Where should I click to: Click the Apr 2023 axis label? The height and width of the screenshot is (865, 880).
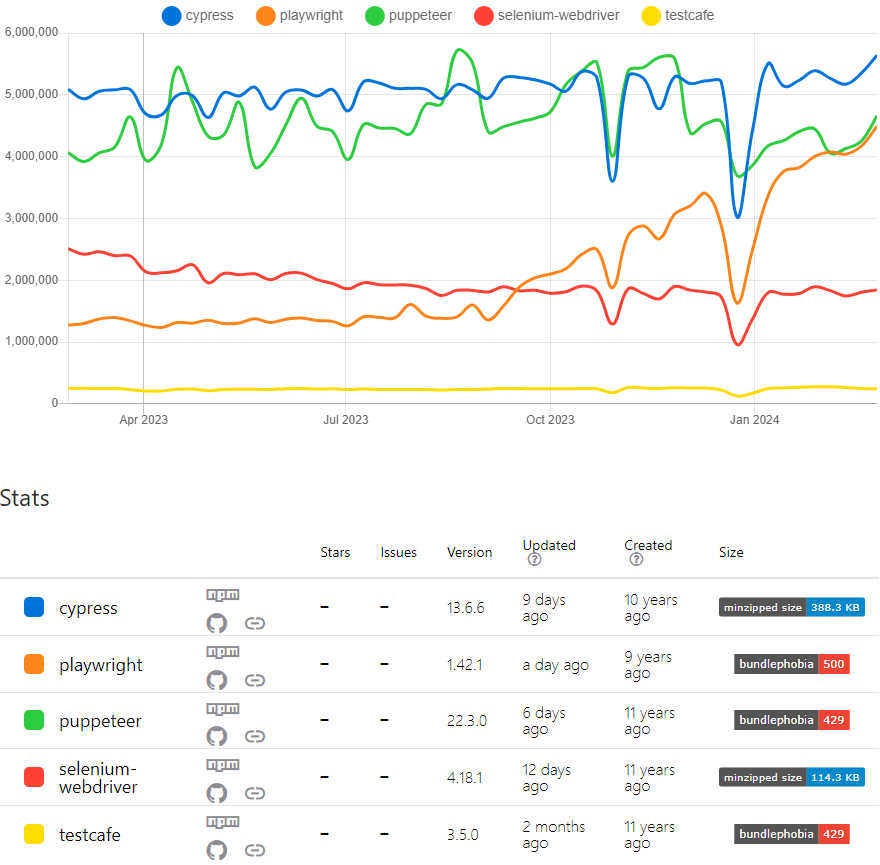click(x=144, y=420)
